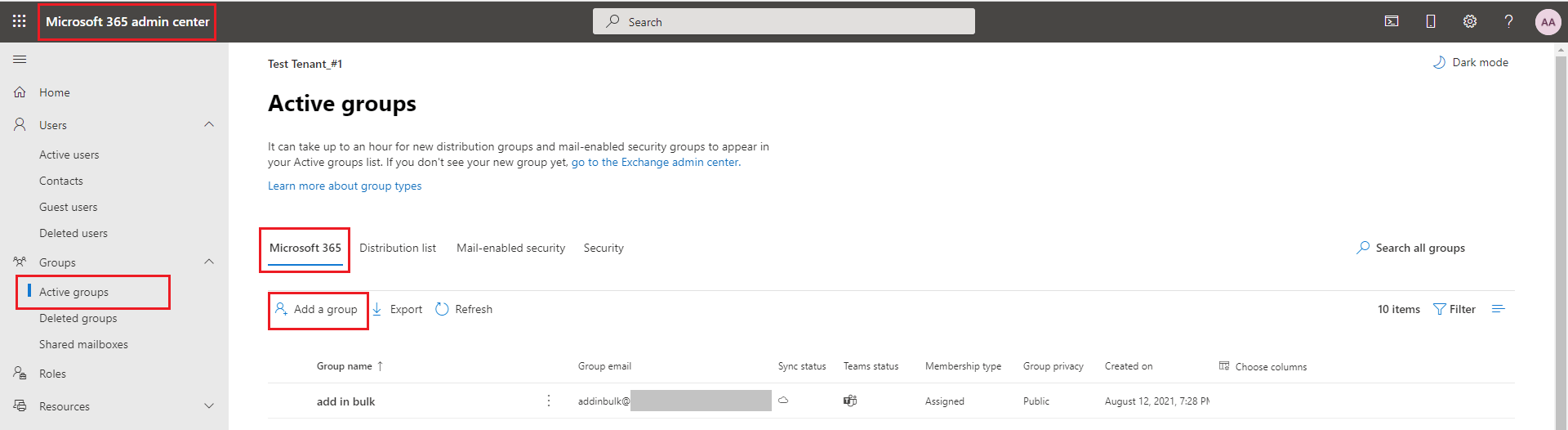The width and height of the screenshot is (1568, 430).
Task: Click the Search all groups magnifier icon
Action: point(1363,247)
